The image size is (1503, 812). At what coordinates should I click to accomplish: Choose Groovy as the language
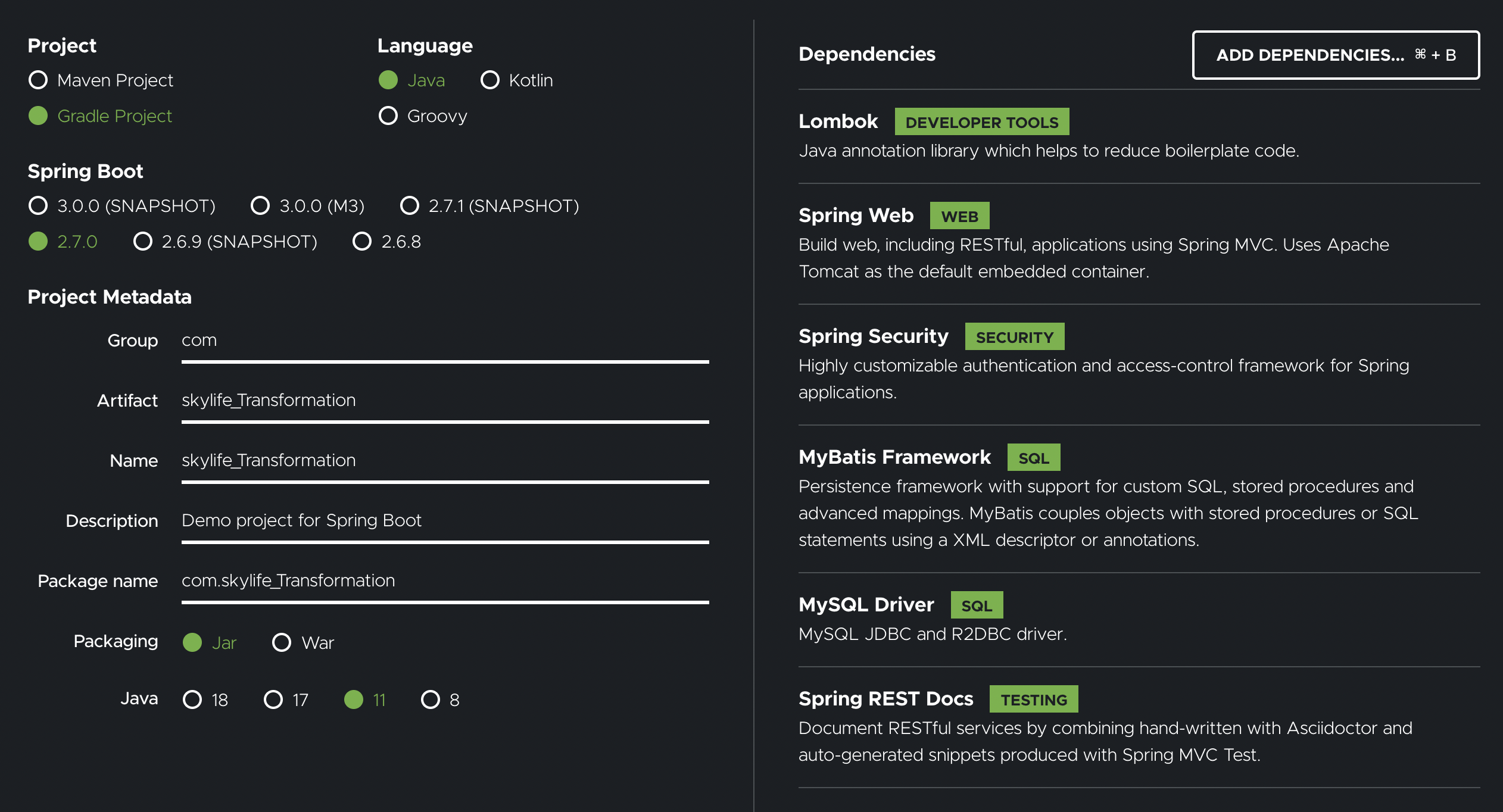coord(388,115)
